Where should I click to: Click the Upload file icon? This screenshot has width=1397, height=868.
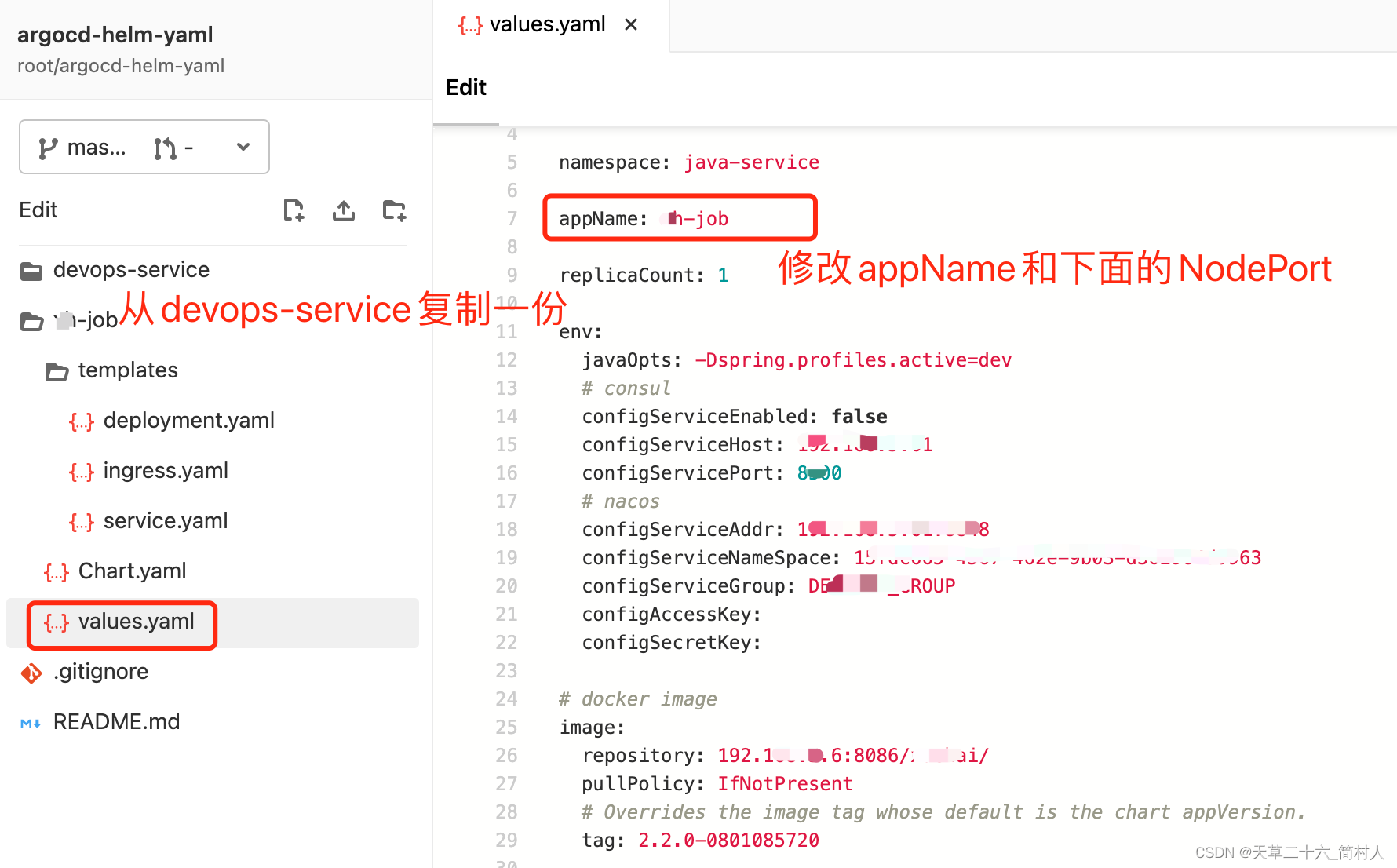[344, 210]
